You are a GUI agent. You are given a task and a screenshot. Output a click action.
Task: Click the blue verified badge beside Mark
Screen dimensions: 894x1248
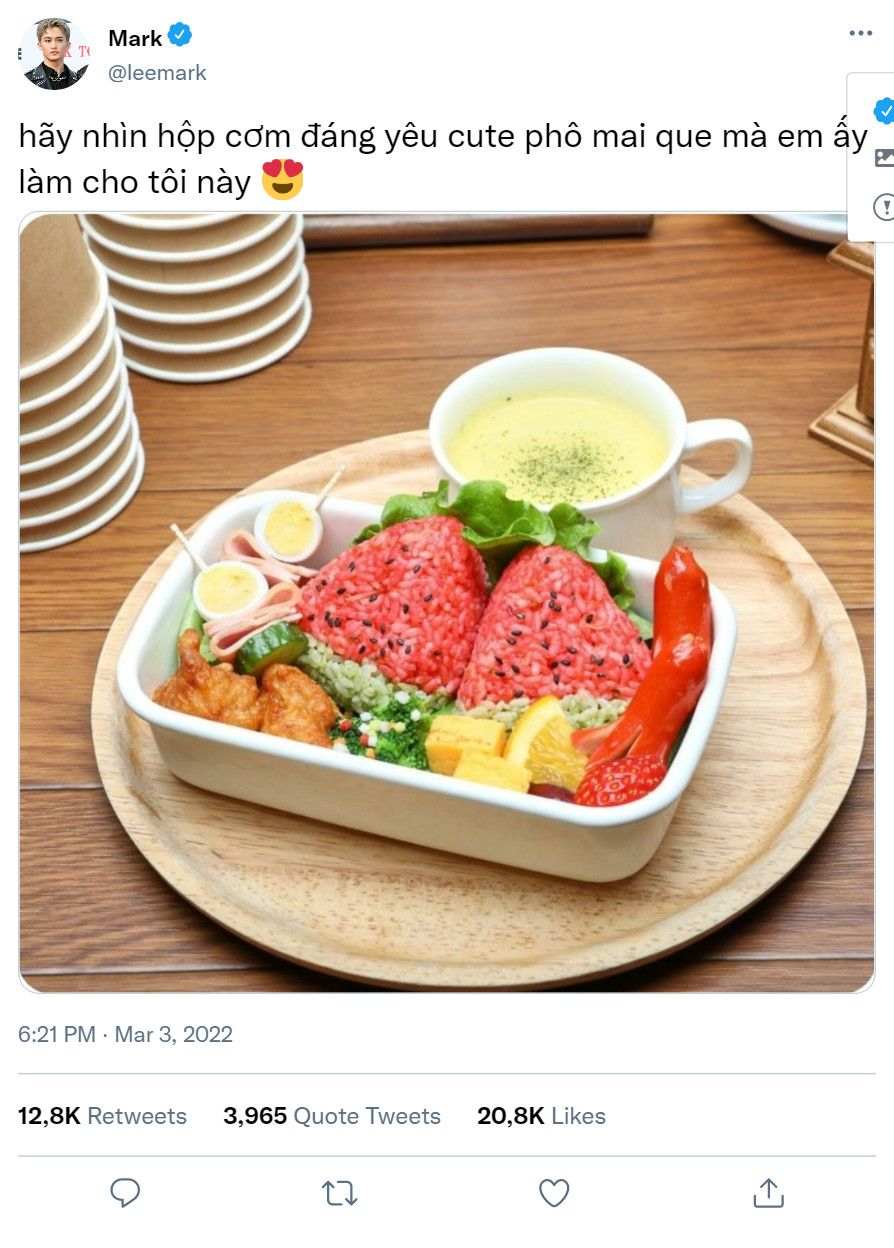(x=180, y=37)
